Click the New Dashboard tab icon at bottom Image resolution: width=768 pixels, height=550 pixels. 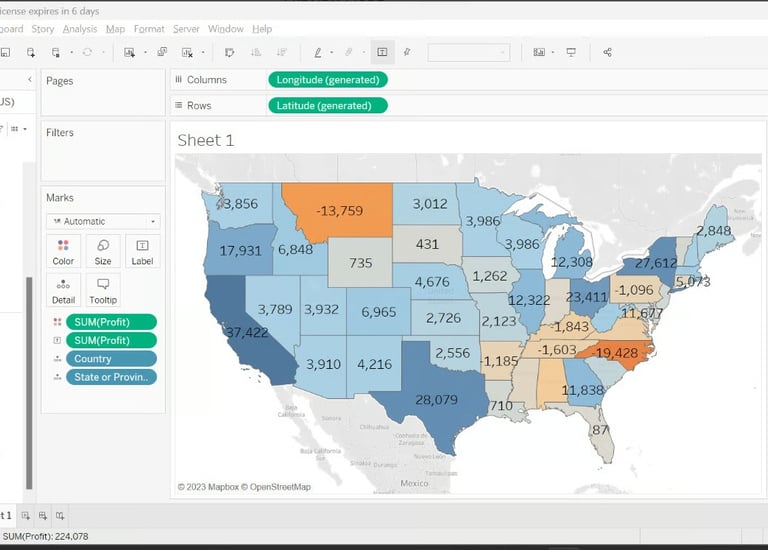[43, 515]
